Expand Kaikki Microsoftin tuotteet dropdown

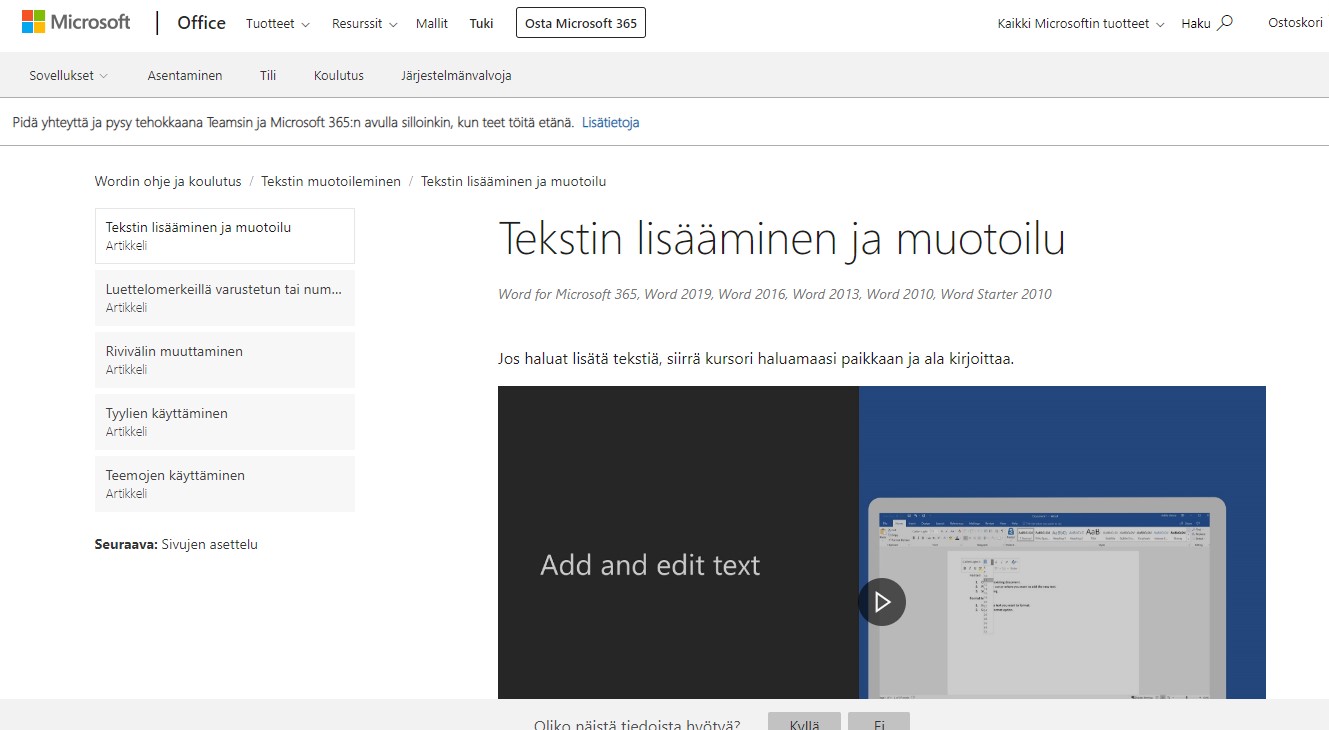coord(1081,23)
